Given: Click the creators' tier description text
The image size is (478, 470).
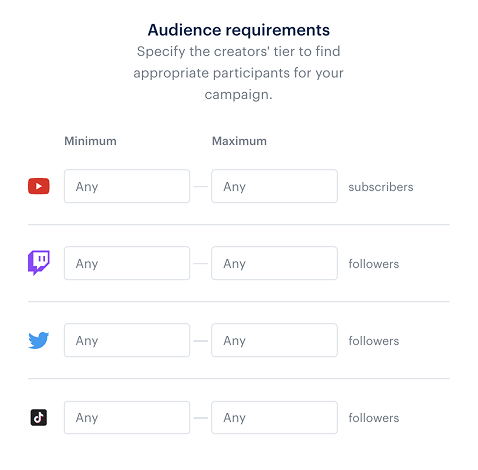Looking at the screenshot, I should click(x=239, y=73).
